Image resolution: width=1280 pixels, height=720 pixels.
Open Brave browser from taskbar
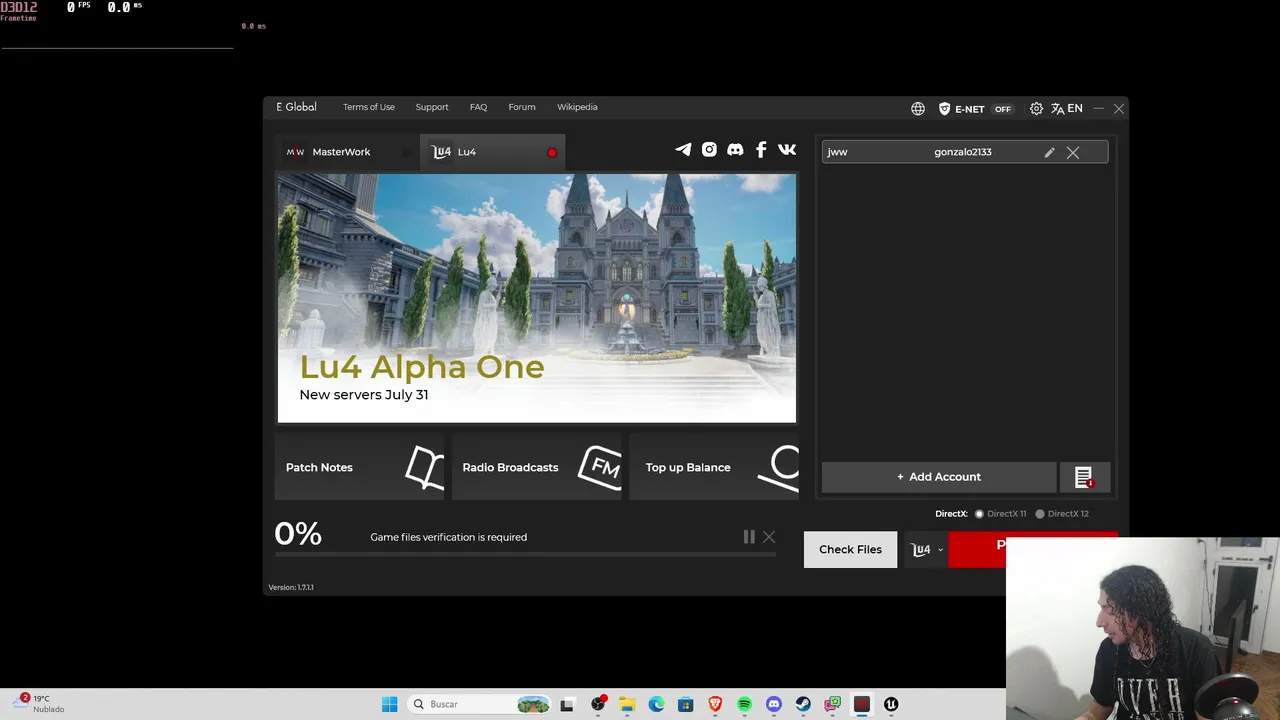(x=715, y=704)
